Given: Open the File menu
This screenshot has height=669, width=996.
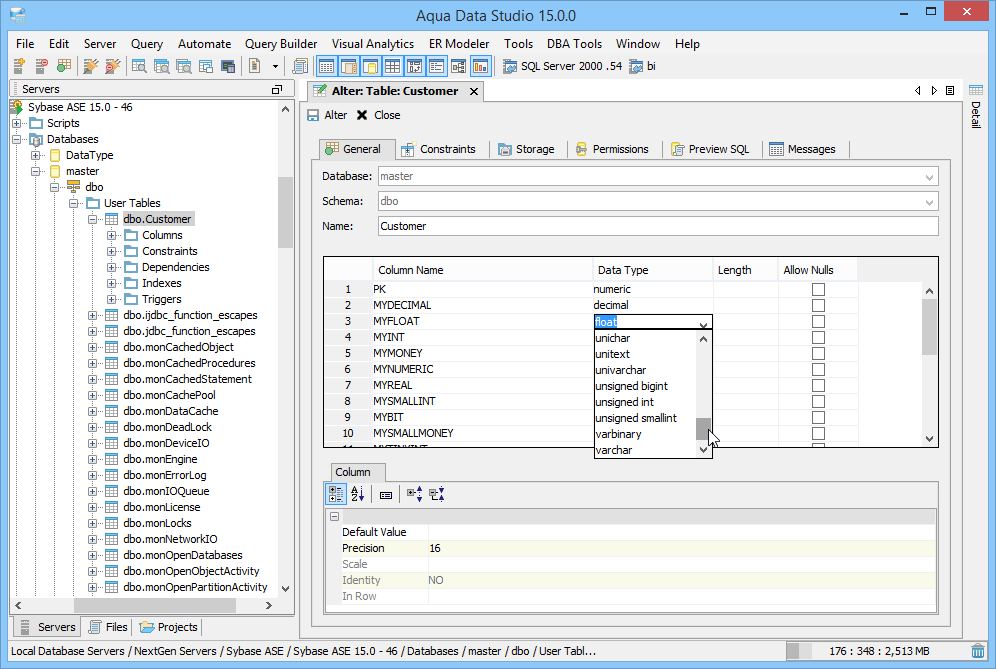Looking at the screenshot, I should coord(25,44).
